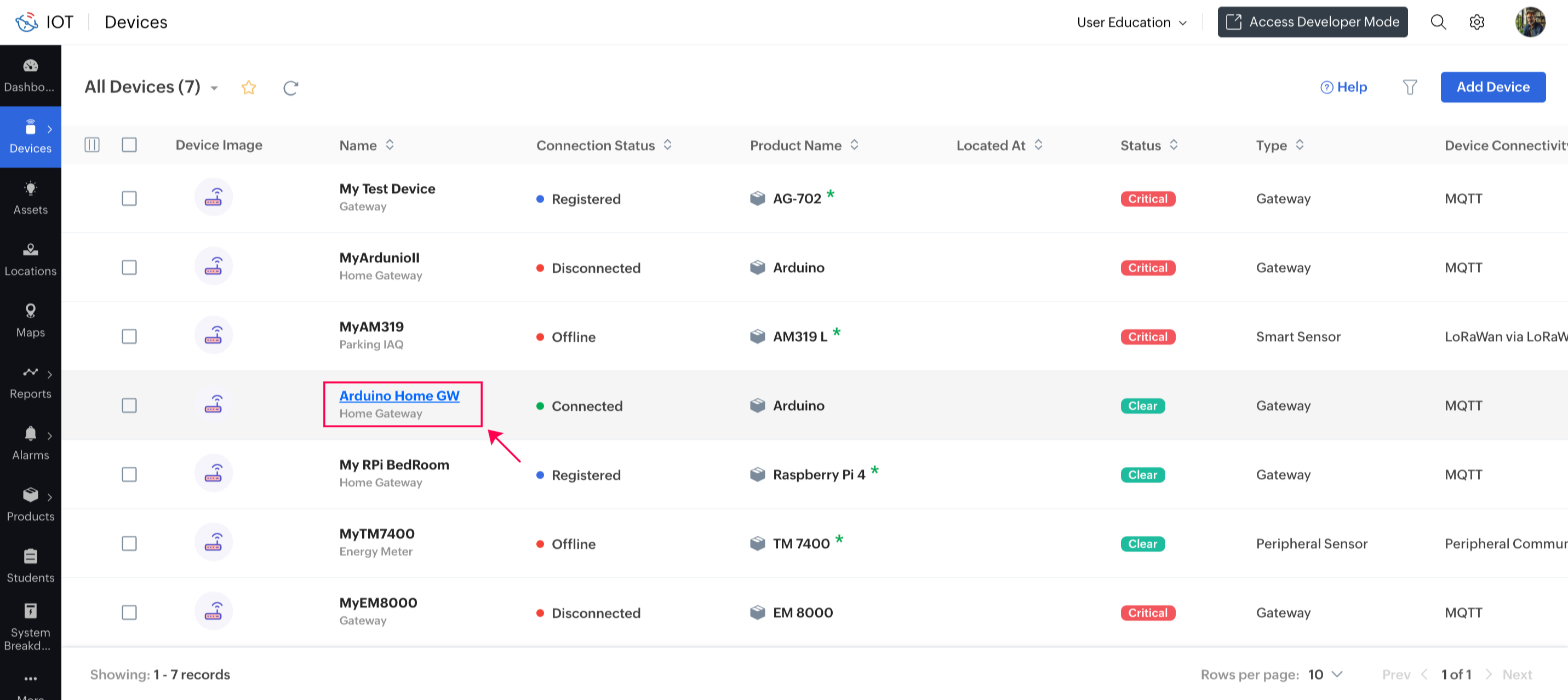Click the Add Device button

[x=1492, y=87]
